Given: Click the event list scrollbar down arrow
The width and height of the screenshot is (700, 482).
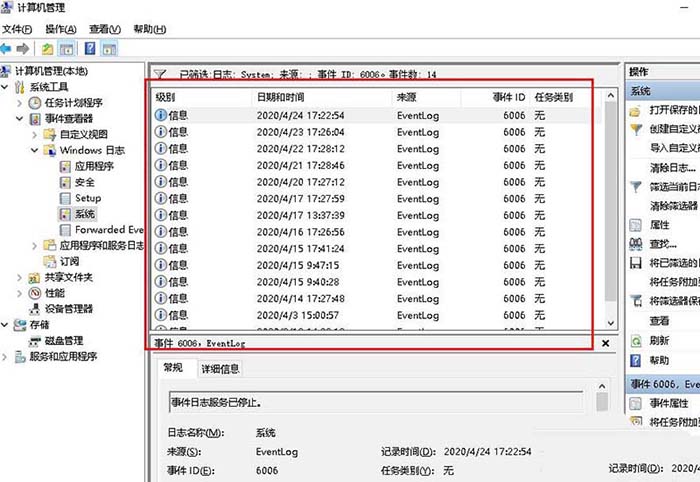Looking at the screenshot, I should click(610, 323).
